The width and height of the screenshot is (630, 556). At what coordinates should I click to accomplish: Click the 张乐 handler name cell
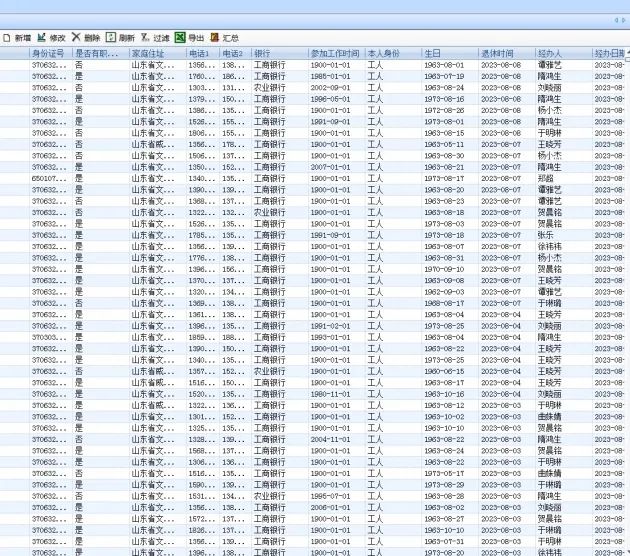(546, 235)
